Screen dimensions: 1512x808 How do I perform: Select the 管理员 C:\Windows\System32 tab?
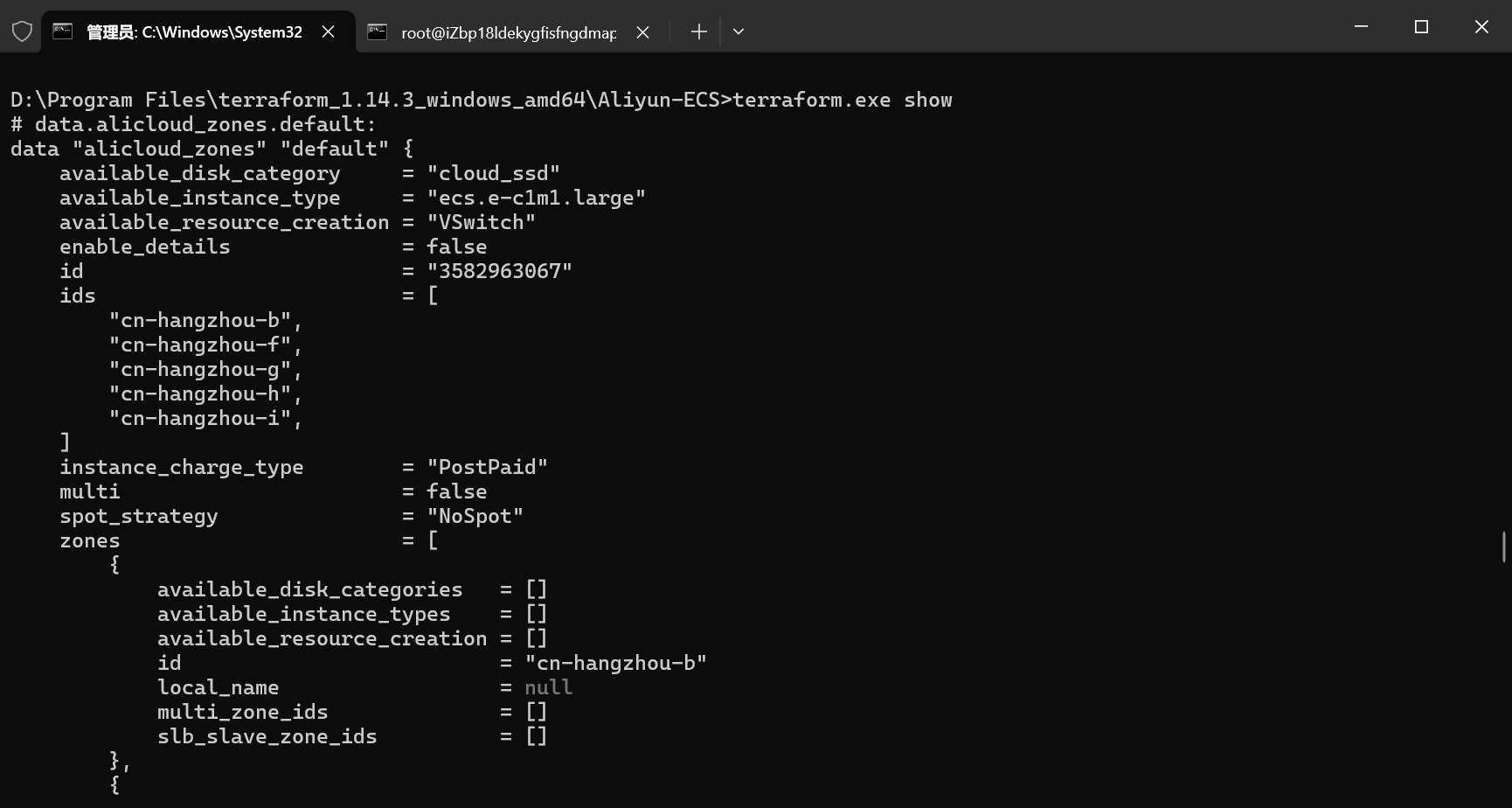click(194, 32)
